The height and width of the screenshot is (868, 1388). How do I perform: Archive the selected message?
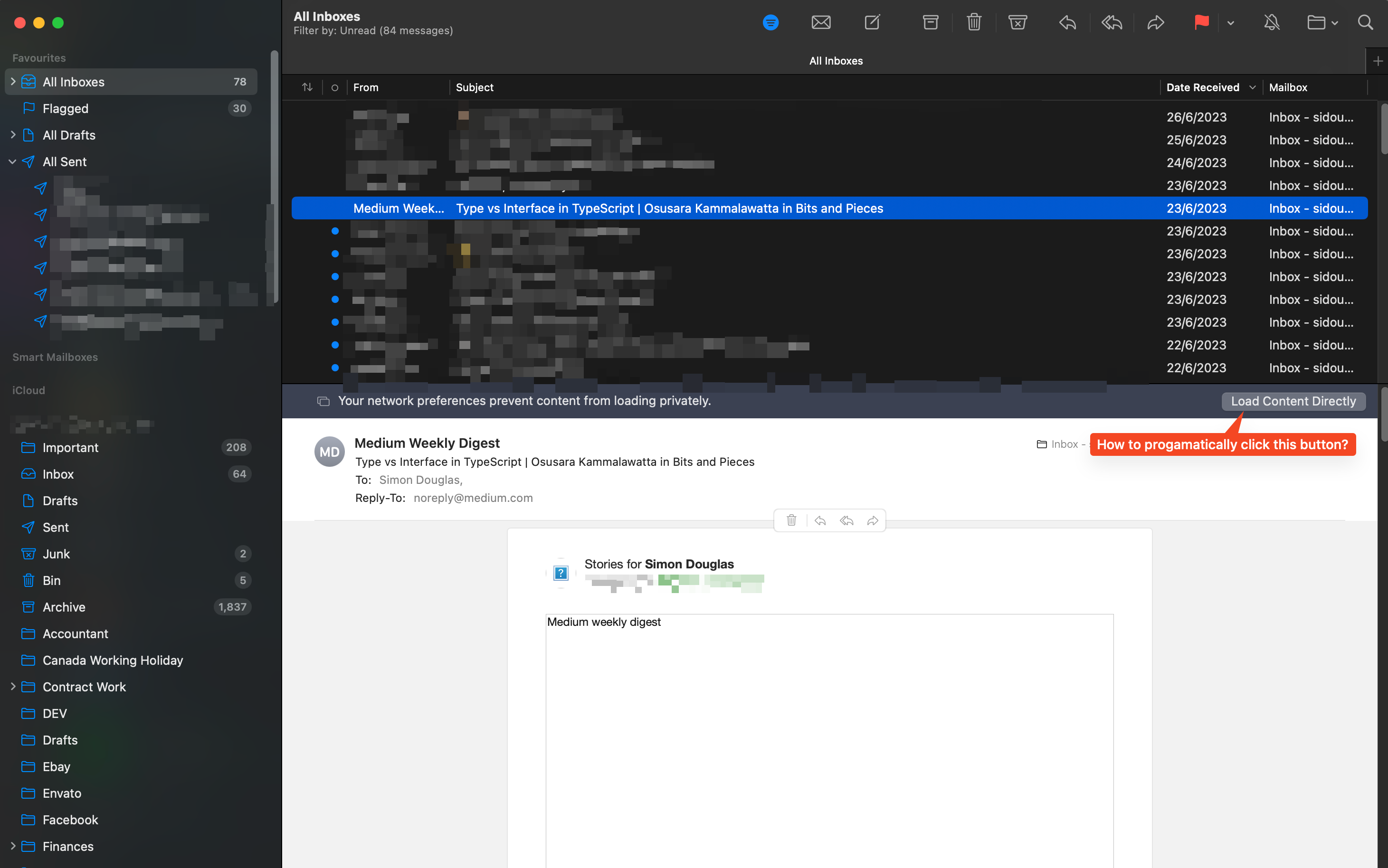click(930, 23)
